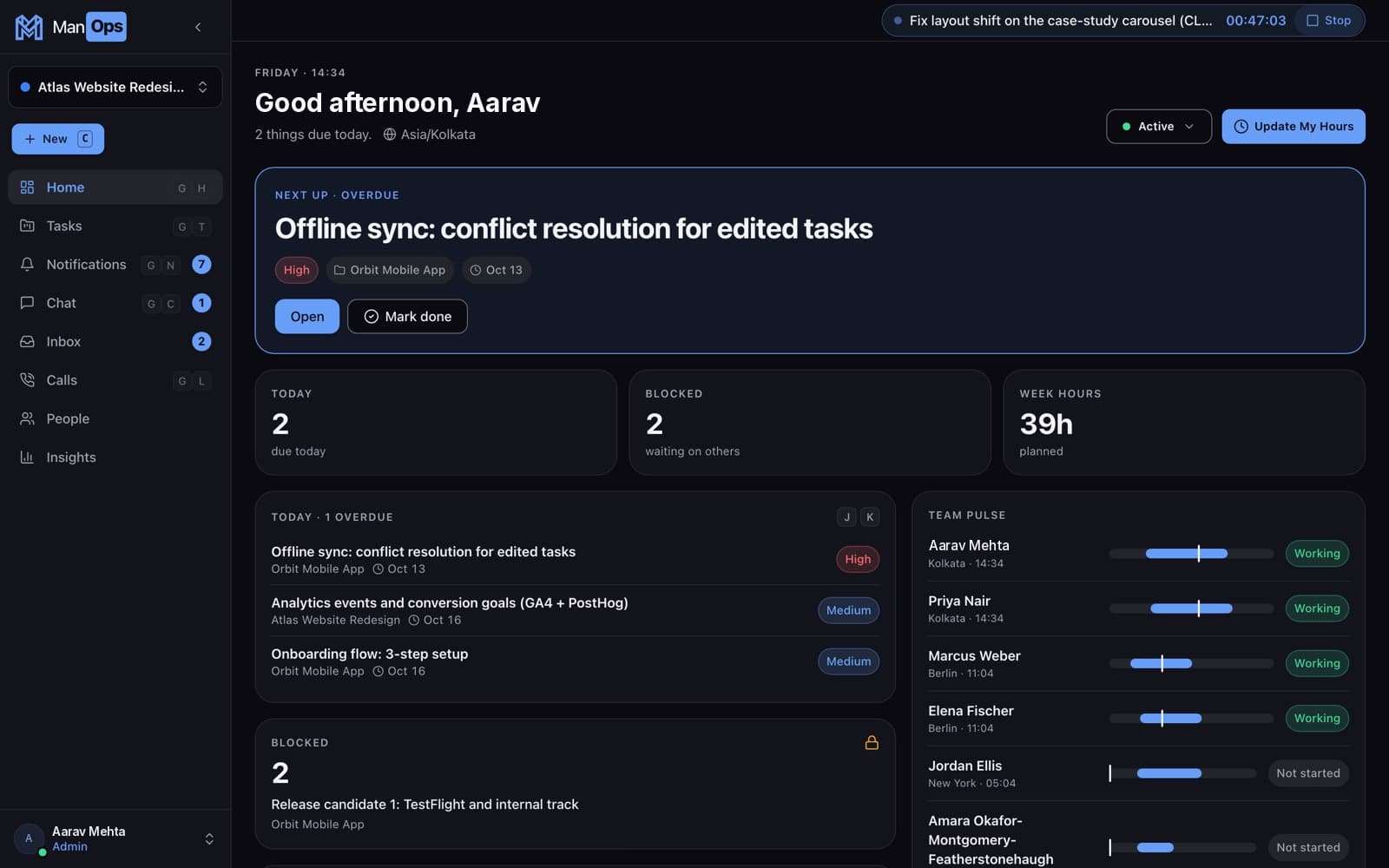Open the Blocked waiting on others stat card
1389x868 pixels.
tap(810, 423)
